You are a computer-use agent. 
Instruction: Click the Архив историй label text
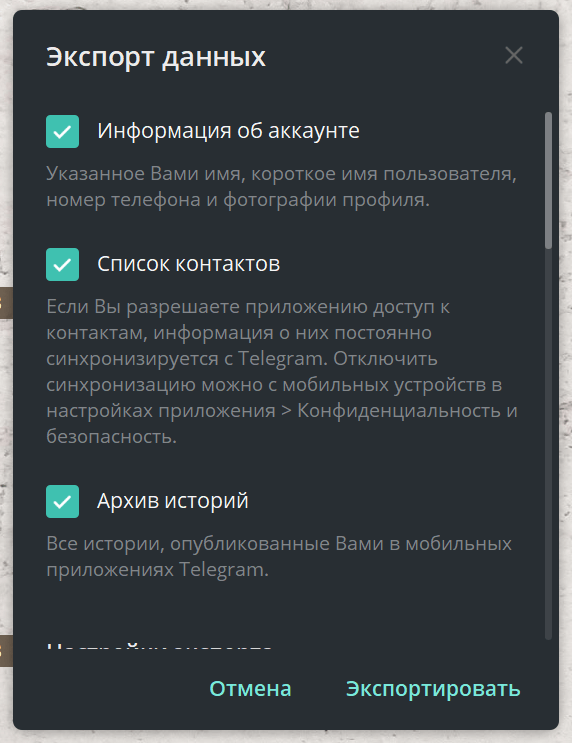pyautogui.click(x=173, y=501)
